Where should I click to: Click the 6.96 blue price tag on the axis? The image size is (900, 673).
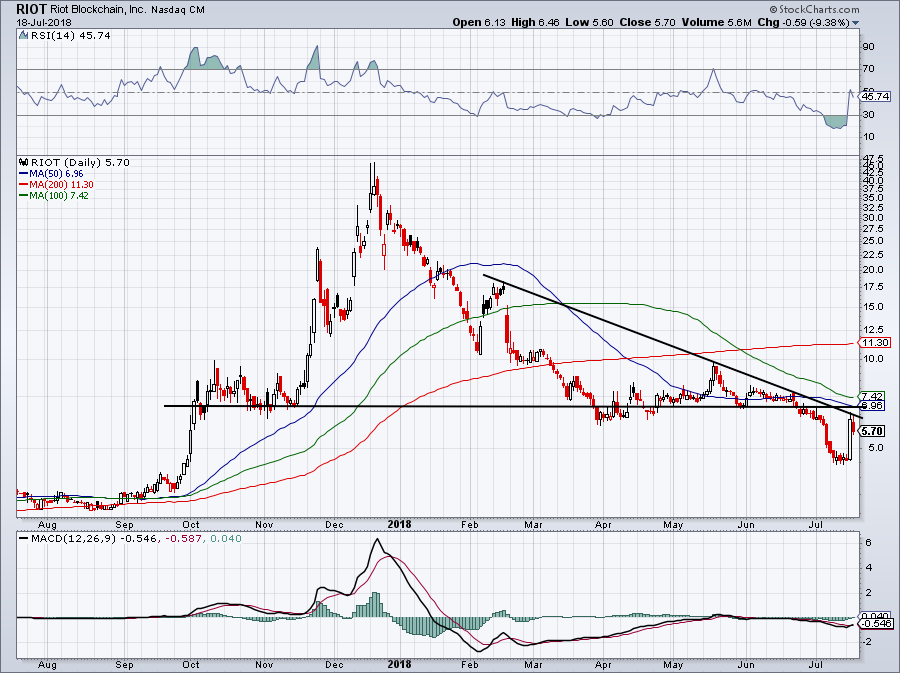(872, 406)
